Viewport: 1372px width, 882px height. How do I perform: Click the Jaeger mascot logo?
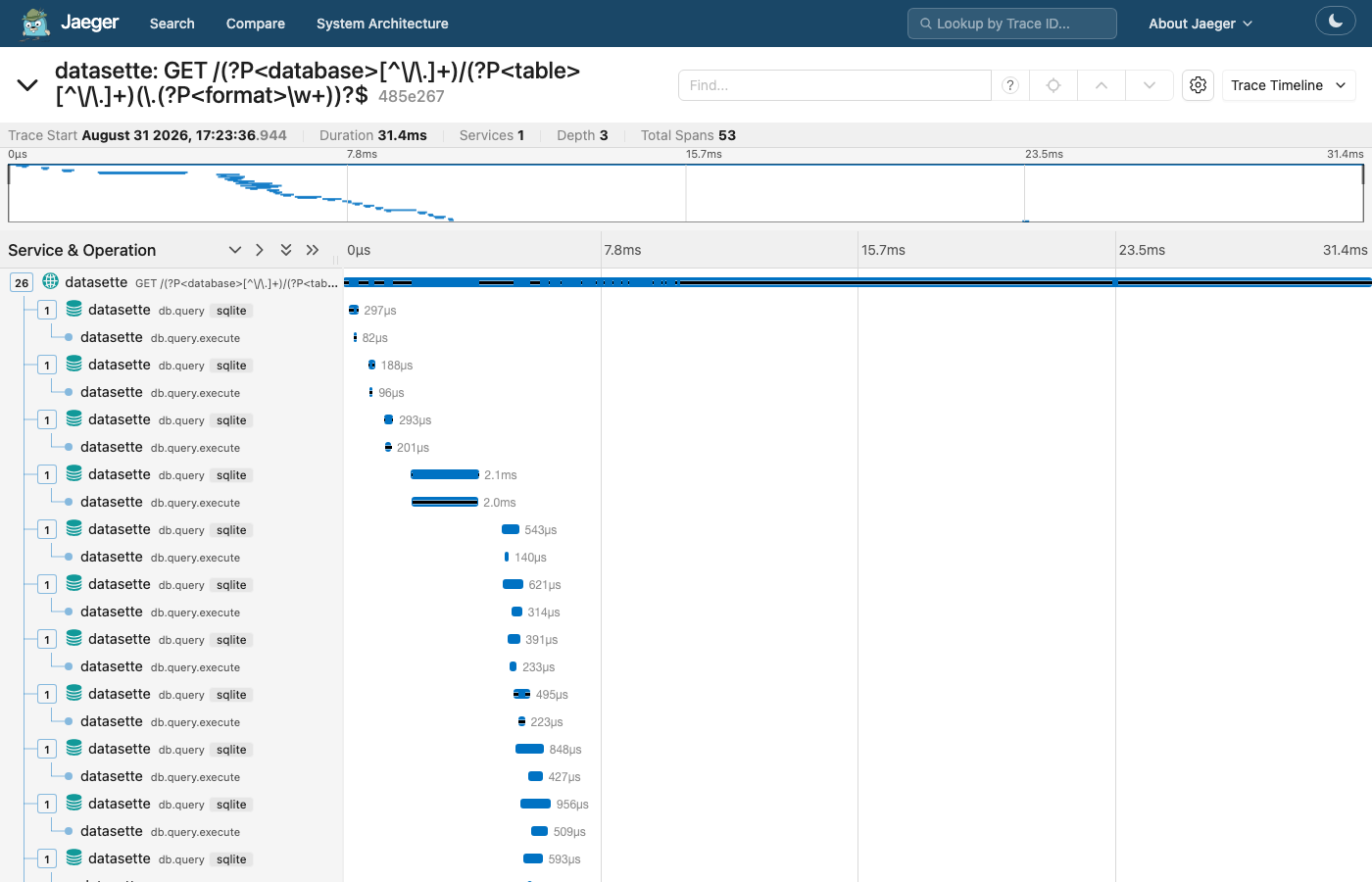point(35,24)
